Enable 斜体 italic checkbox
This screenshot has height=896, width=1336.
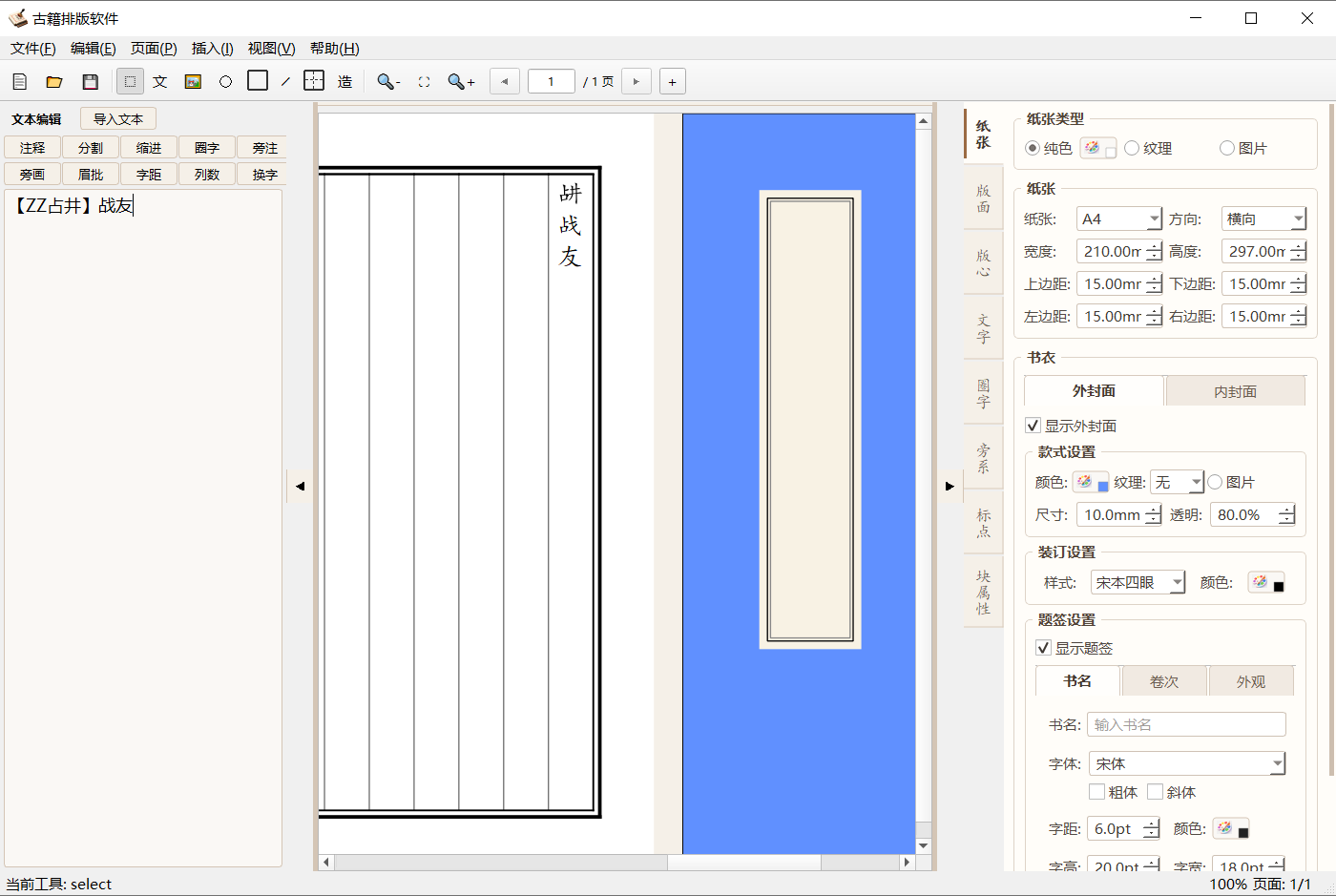click(x=1155, y=792)
